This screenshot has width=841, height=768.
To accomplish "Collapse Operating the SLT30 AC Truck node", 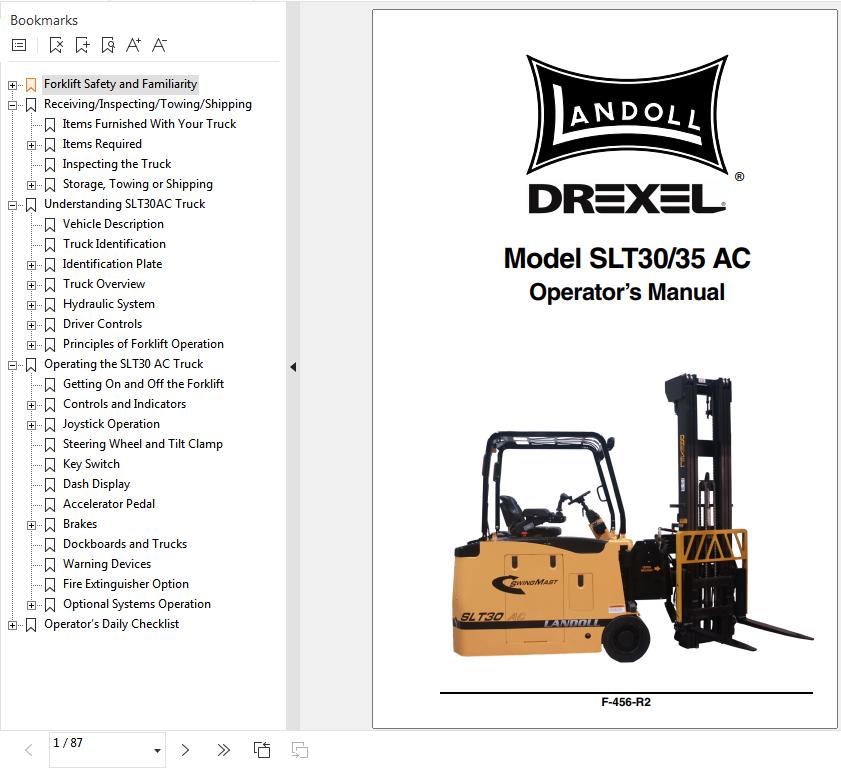I will pos(12,365).
